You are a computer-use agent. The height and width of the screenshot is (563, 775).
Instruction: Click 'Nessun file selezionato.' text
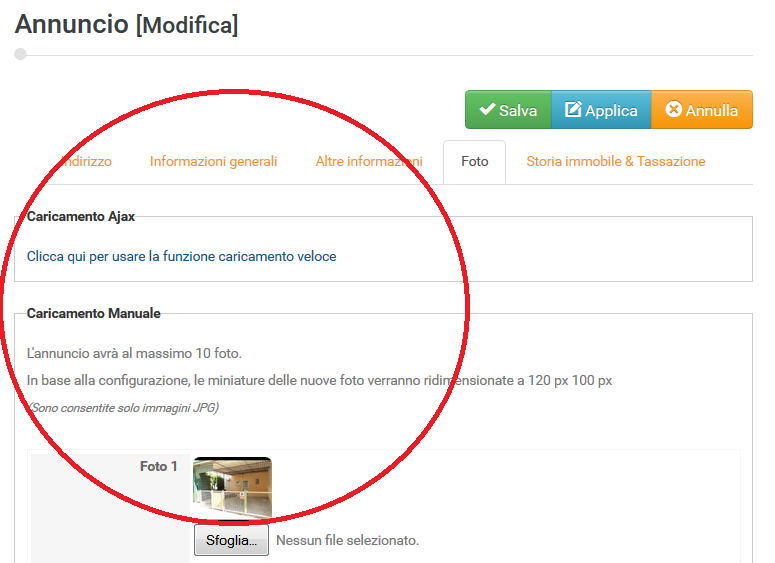coord(347,540)
